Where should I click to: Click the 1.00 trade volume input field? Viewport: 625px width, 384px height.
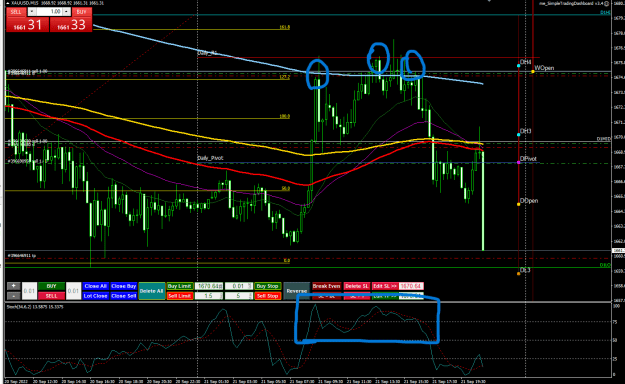pyautogui.click(x=50, y=12)
